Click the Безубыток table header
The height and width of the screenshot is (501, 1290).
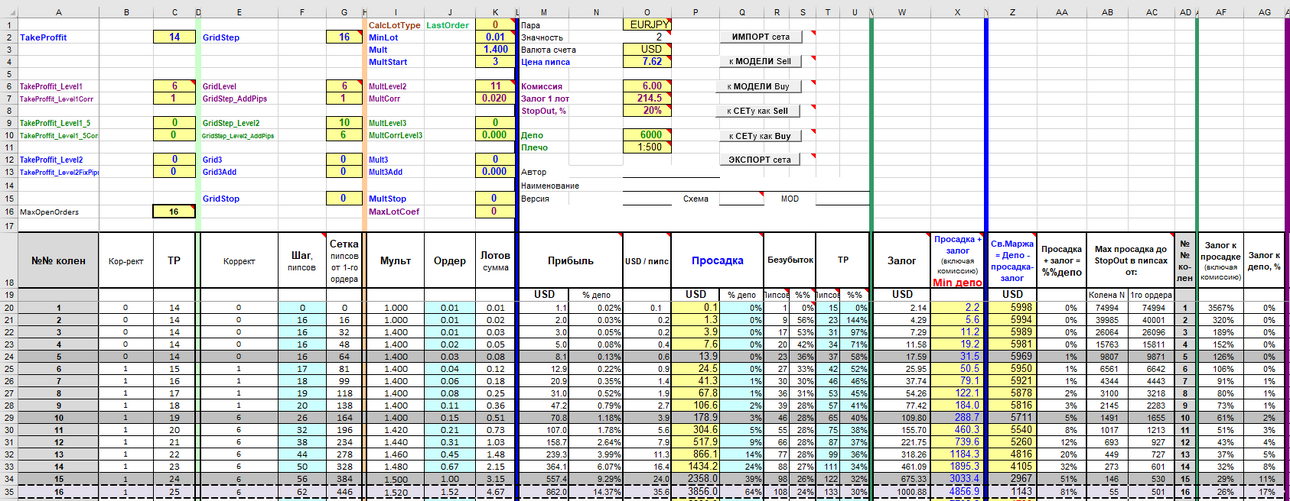pyautogui.click(x=792, y=259)
